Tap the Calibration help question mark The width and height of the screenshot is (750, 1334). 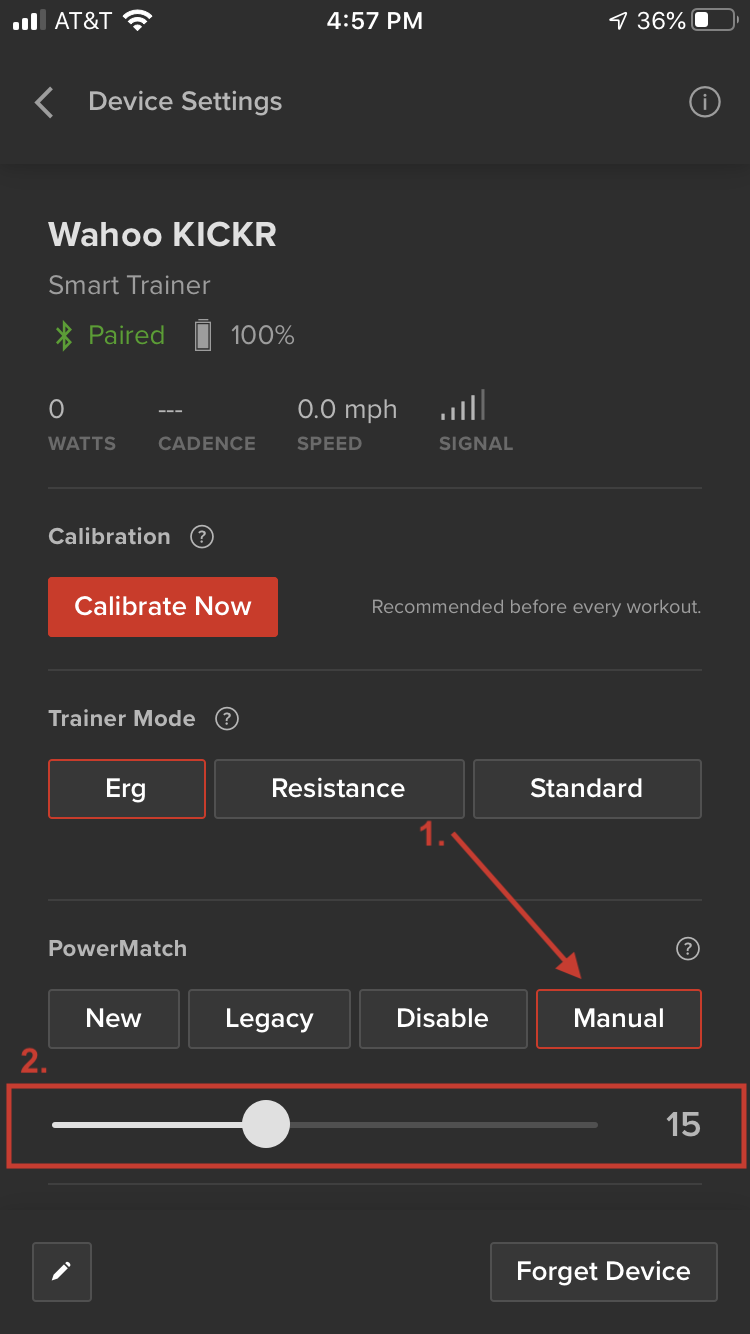[x=202, y=537]
